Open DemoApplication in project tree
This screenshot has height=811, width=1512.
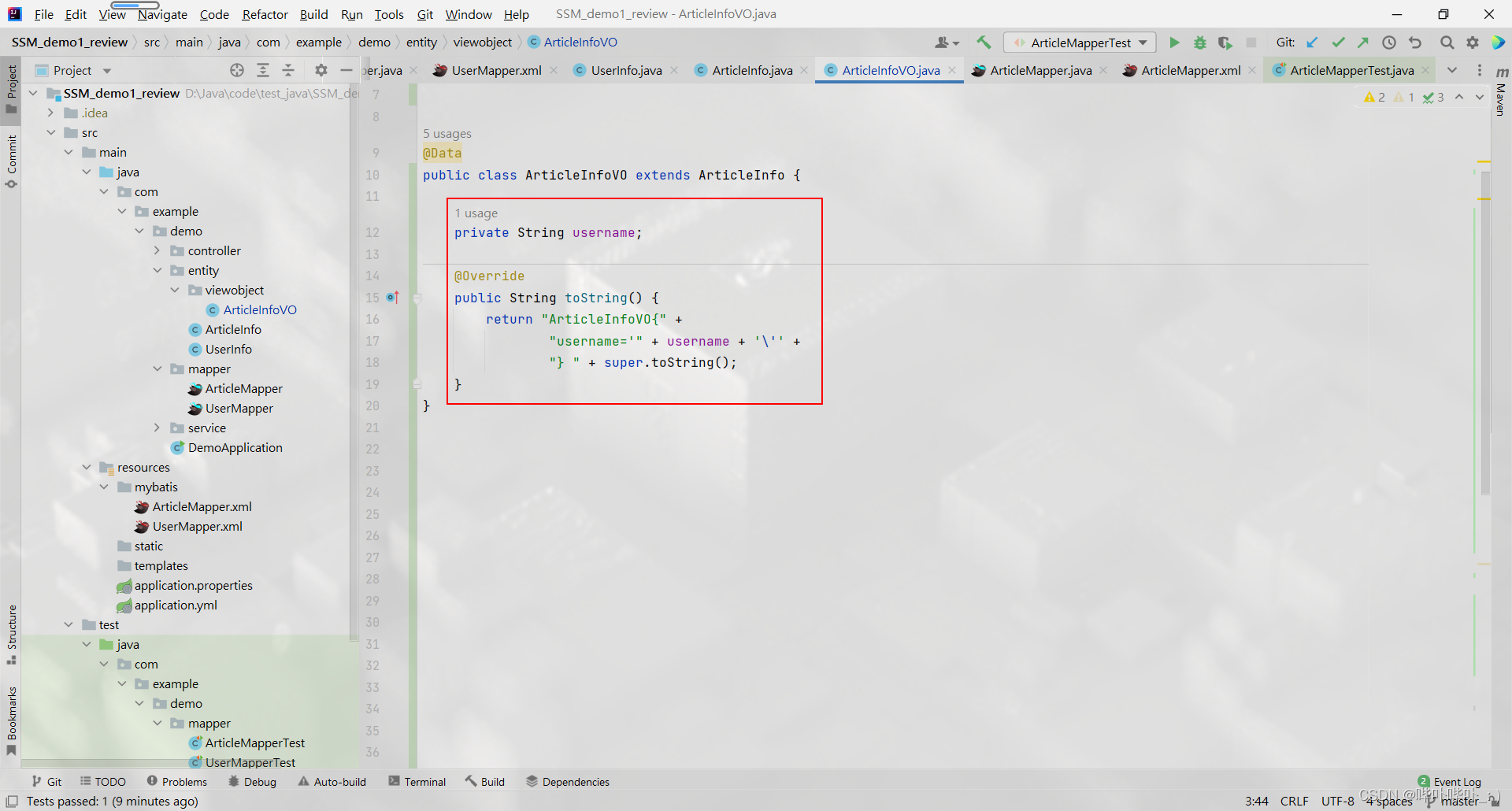[x=235, y=447]
